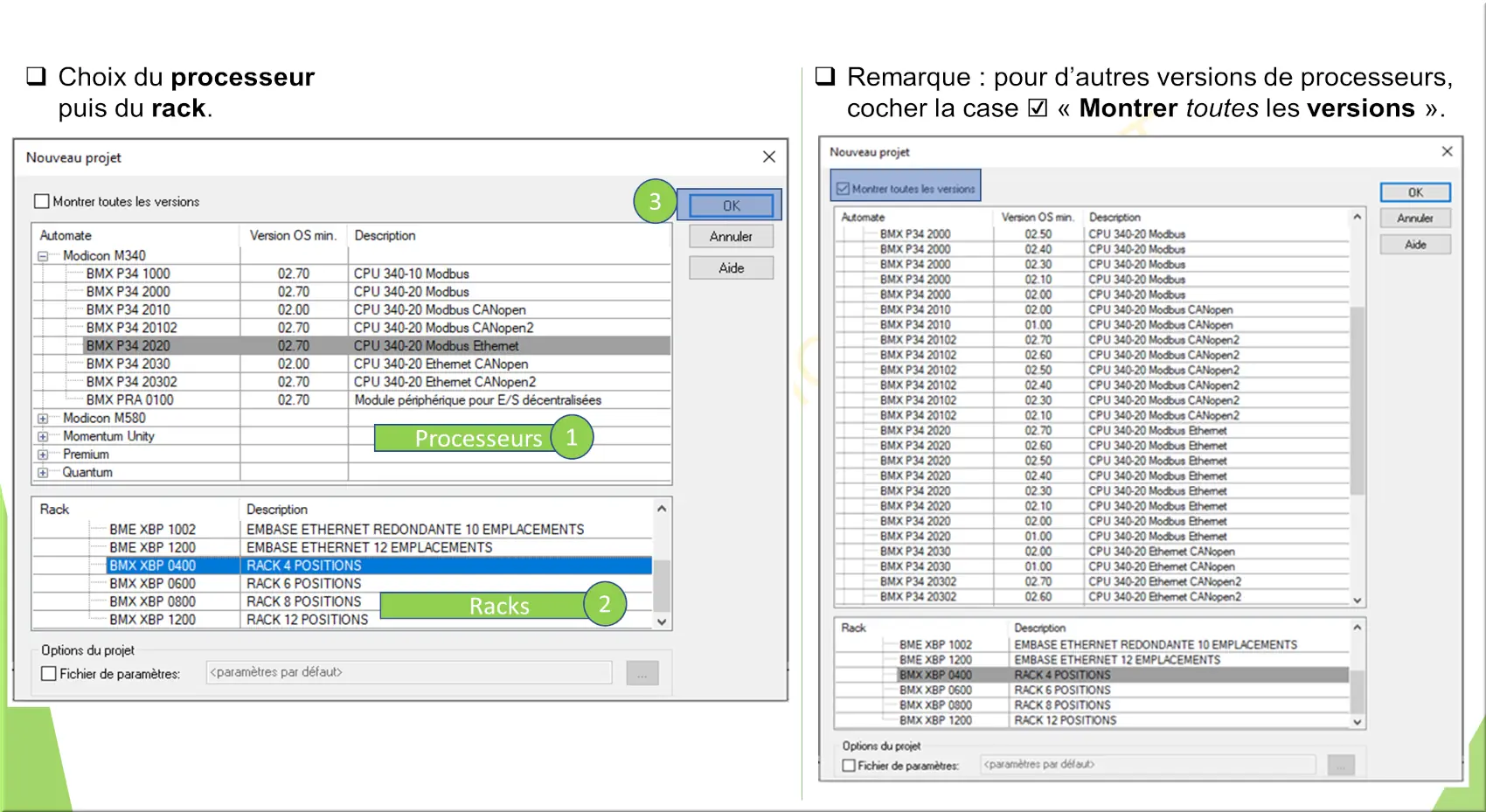1486x812 pixels.
Task: Tick 'Montrer toutes les versions' in left dialog
Action: click(42, 201)
